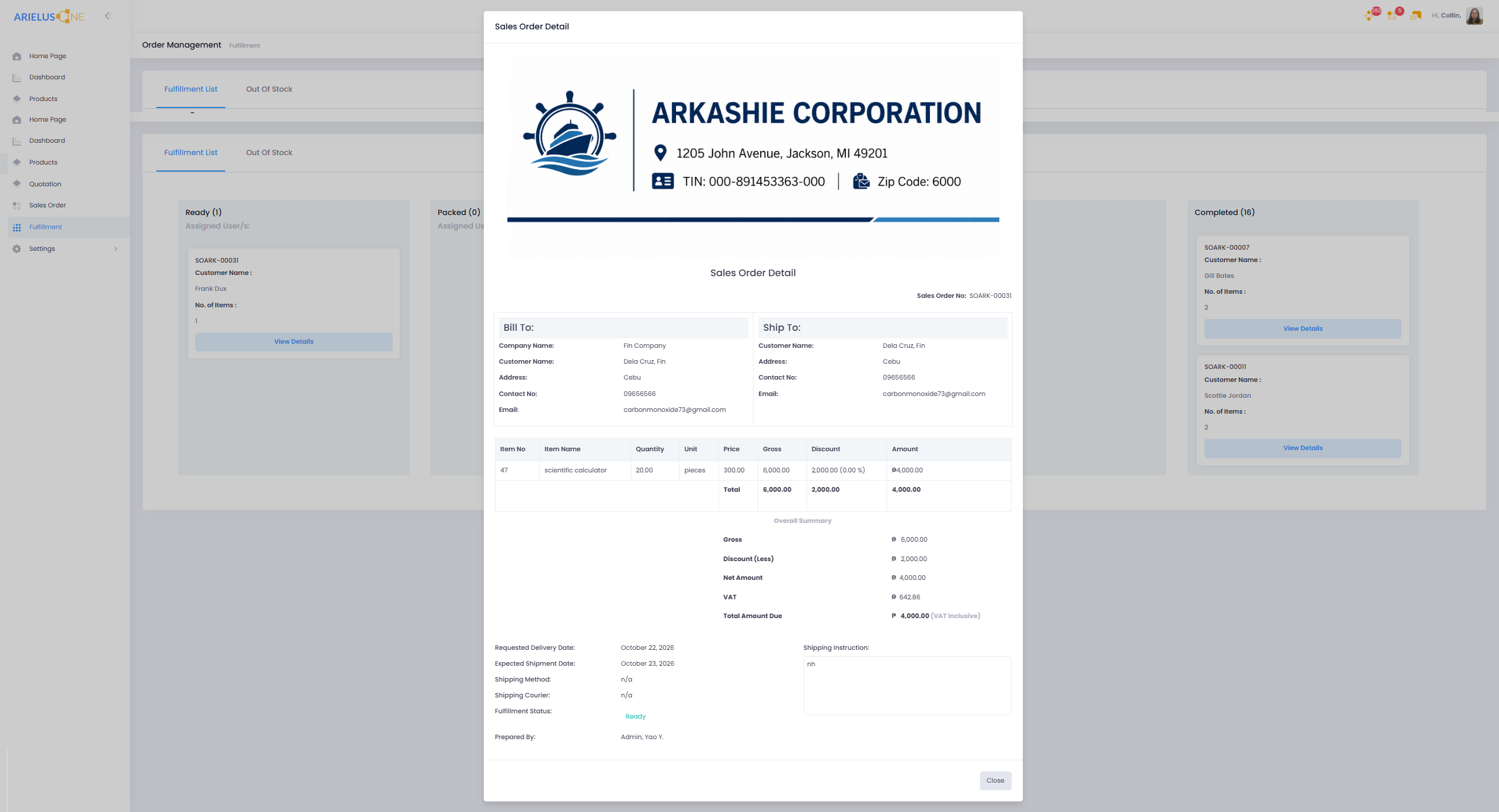Click the '(VAT Inclusive)' note beside total
This screenshot has width=1499, height=812.
tap(956, 616)
